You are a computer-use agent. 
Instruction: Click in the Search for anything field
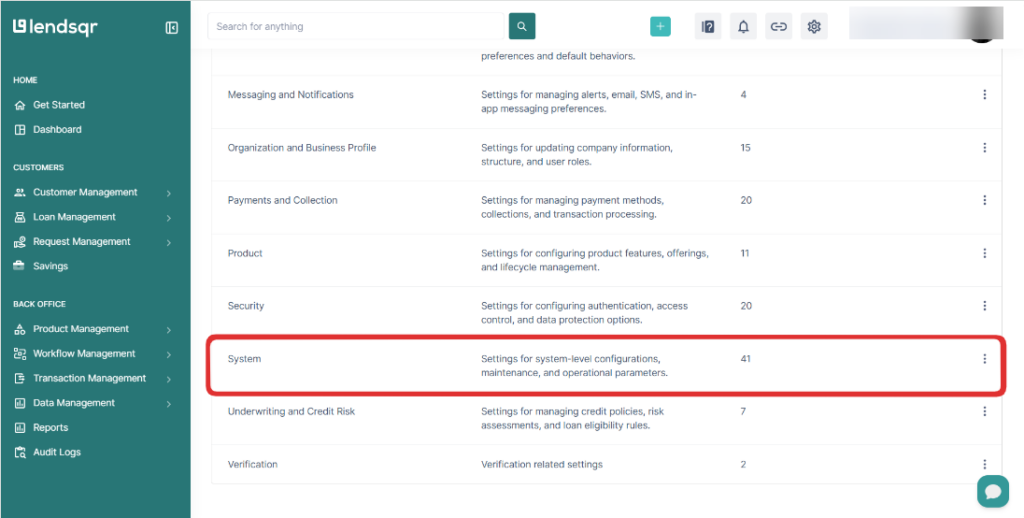(x=356, y=26)
